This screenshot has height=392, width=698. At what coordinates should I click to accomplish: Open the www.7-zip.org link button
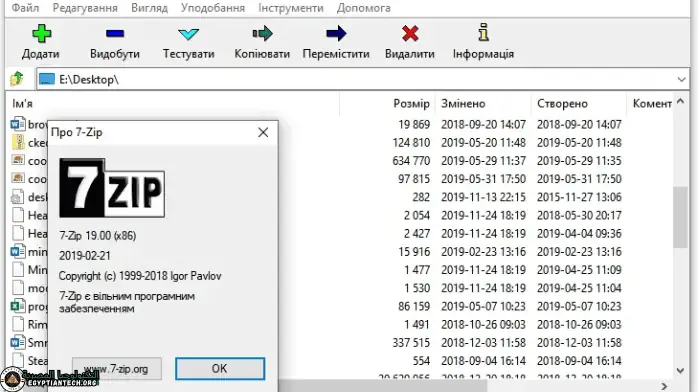click(x=117, y=368)
